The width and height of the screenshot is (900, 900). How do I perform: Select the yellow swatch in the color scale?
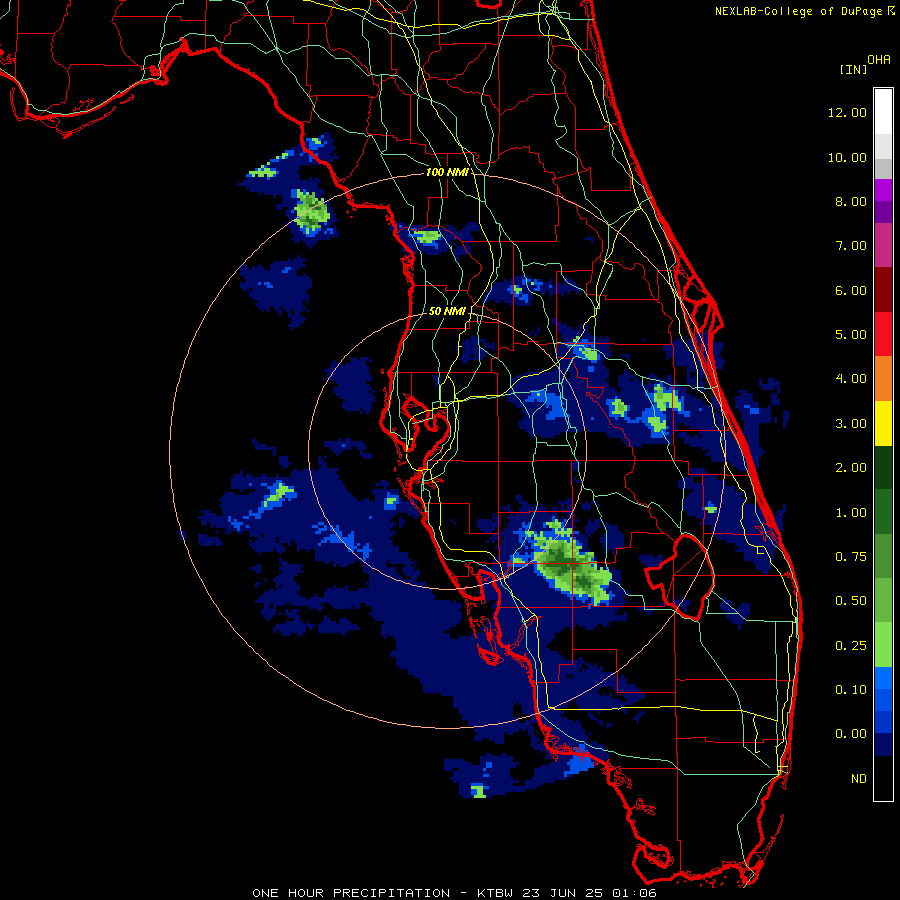(883, 423)
